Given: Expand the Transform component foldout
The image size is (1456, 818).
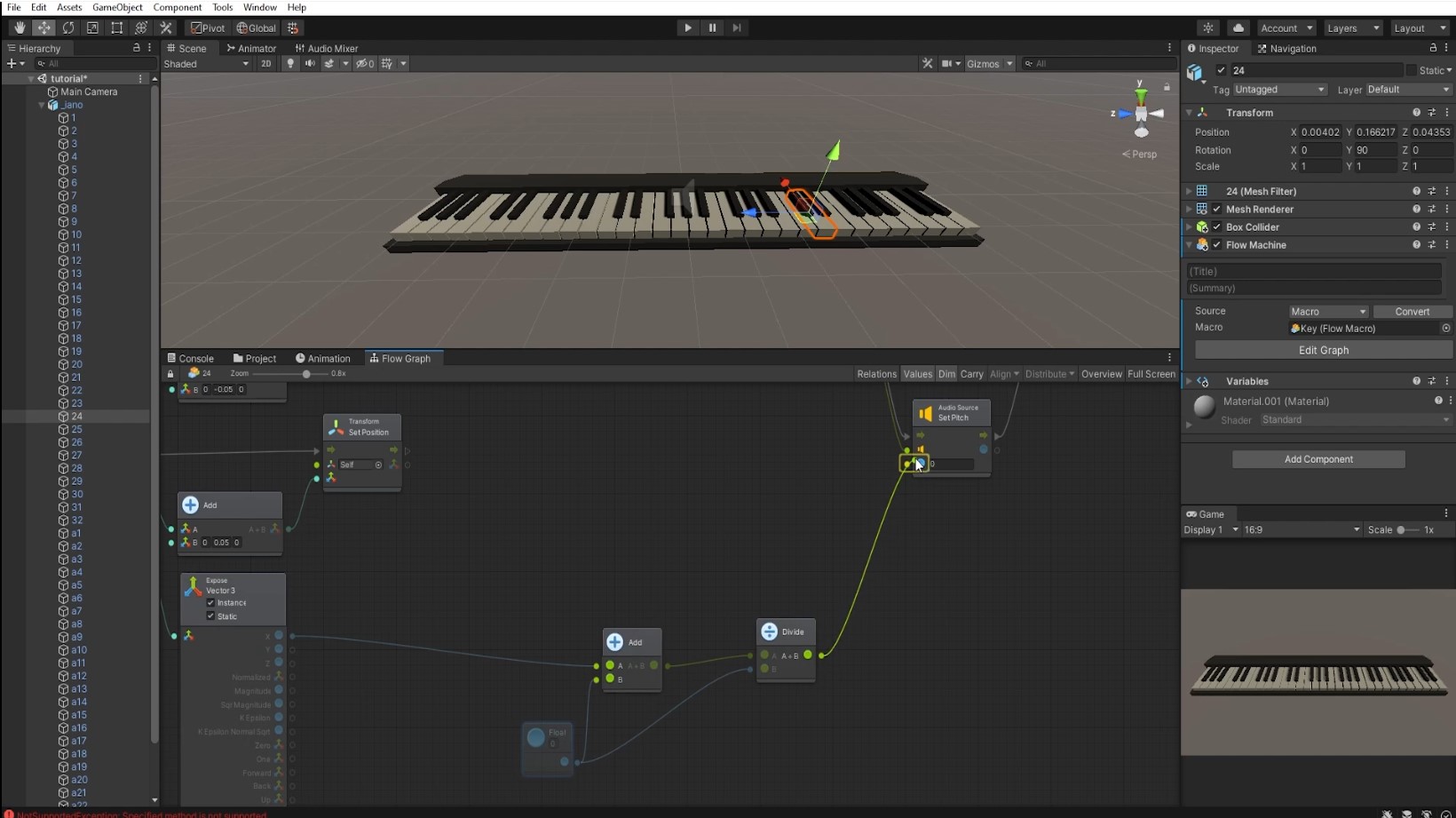Looking at the screenshot, I should tap(1190, 113).
